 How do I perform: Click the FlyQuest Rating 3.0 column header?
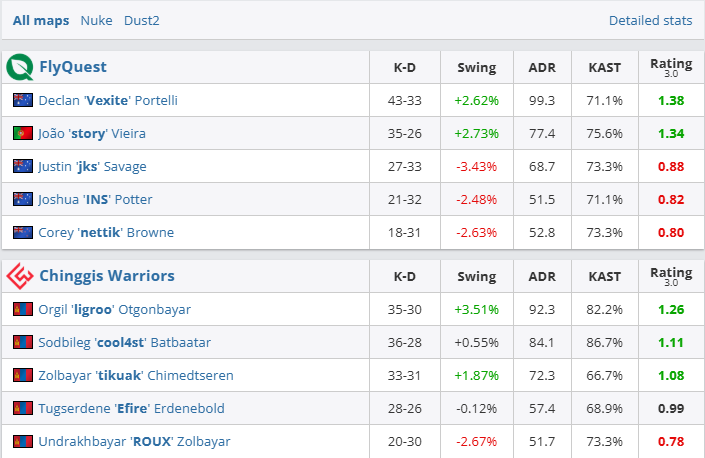point(670,67)
